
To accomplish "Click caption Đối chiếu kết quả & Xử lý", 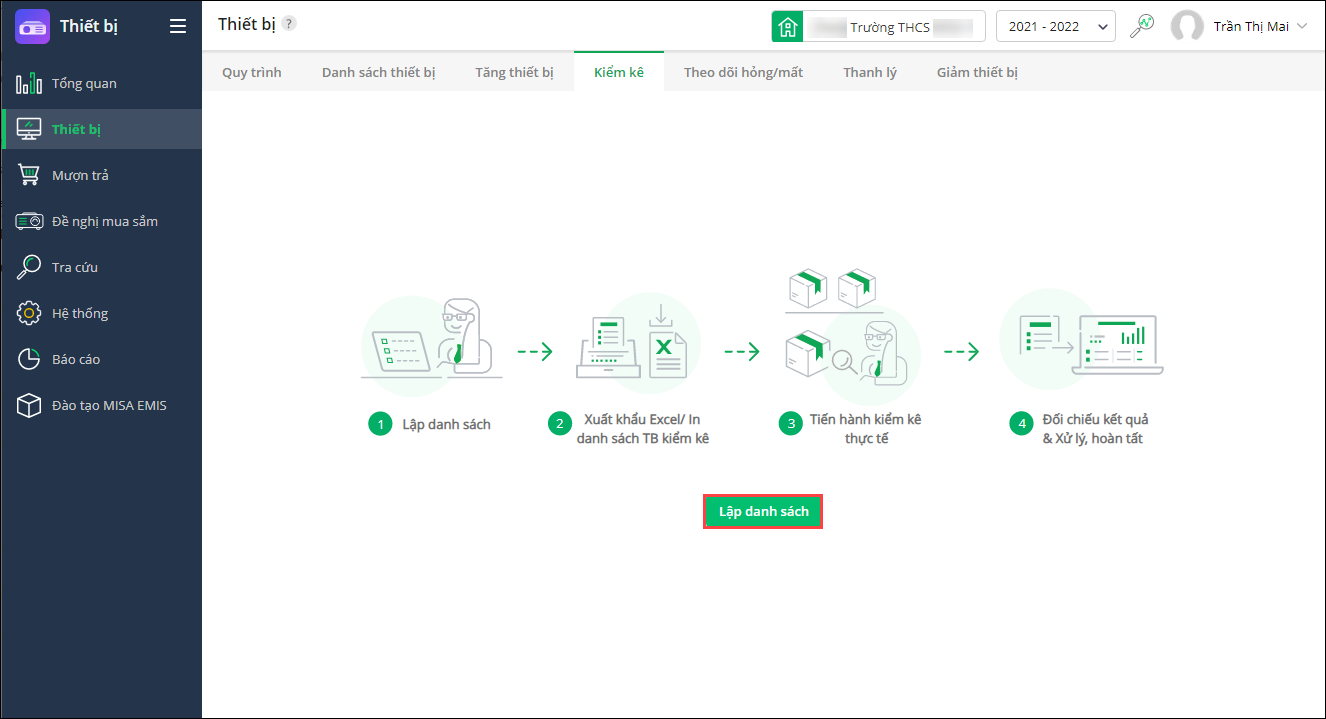I will [1095, 428].
